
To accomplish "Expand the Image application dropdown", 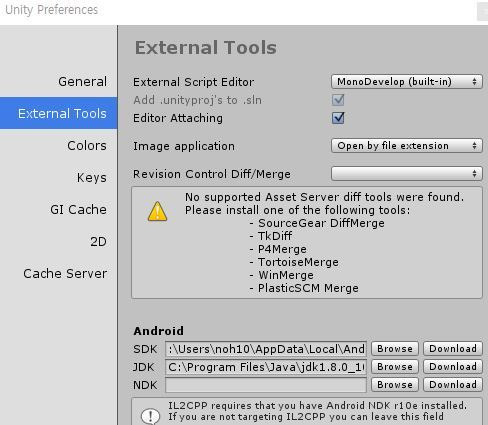I will 407,146.
